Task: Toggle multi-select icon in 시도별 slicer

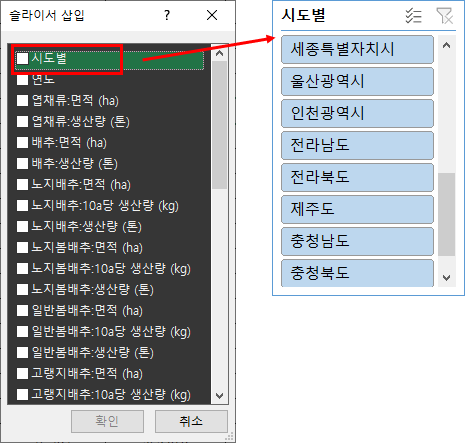Action: coord(413,16)
